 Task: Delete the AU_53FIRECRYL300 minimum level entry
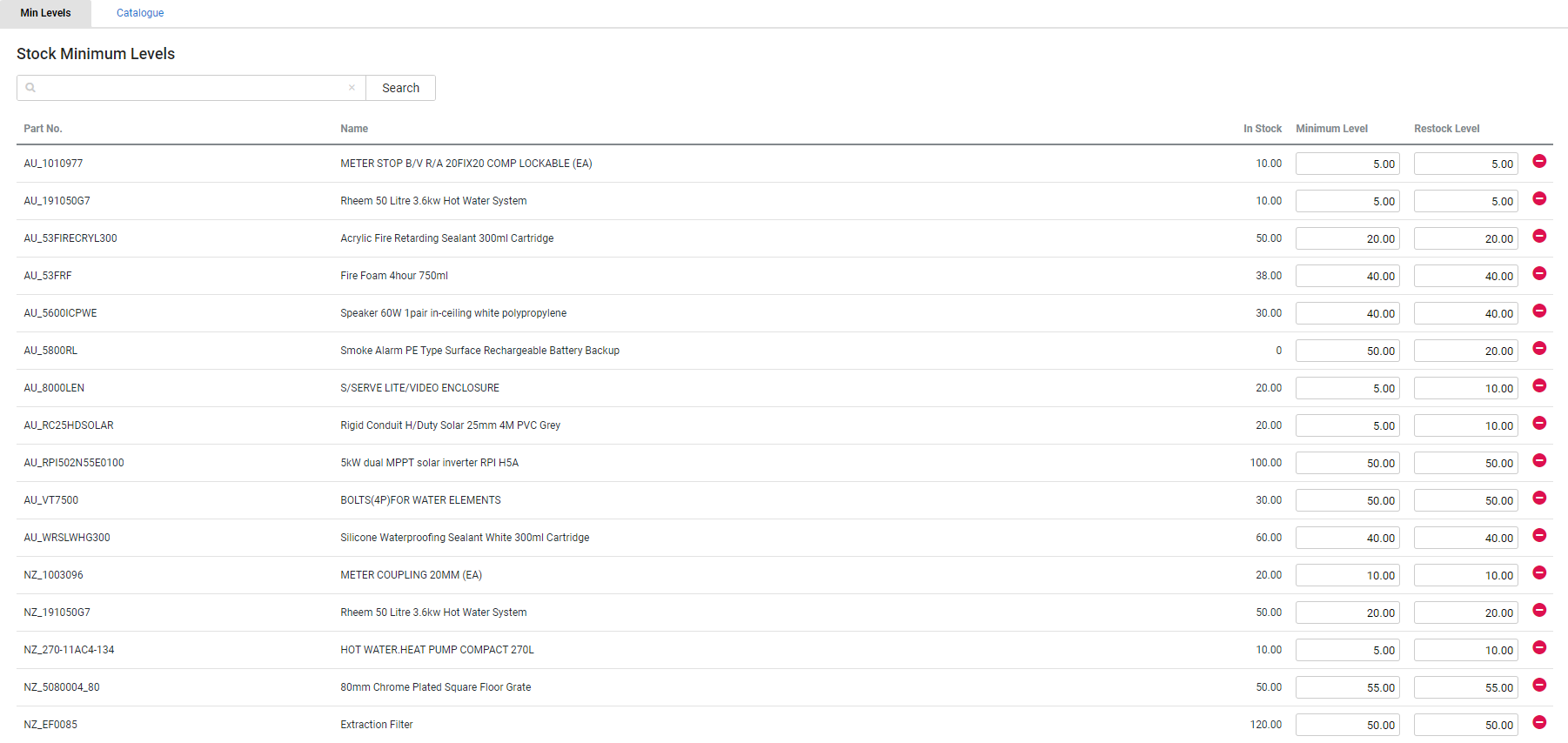point(1539,236)
